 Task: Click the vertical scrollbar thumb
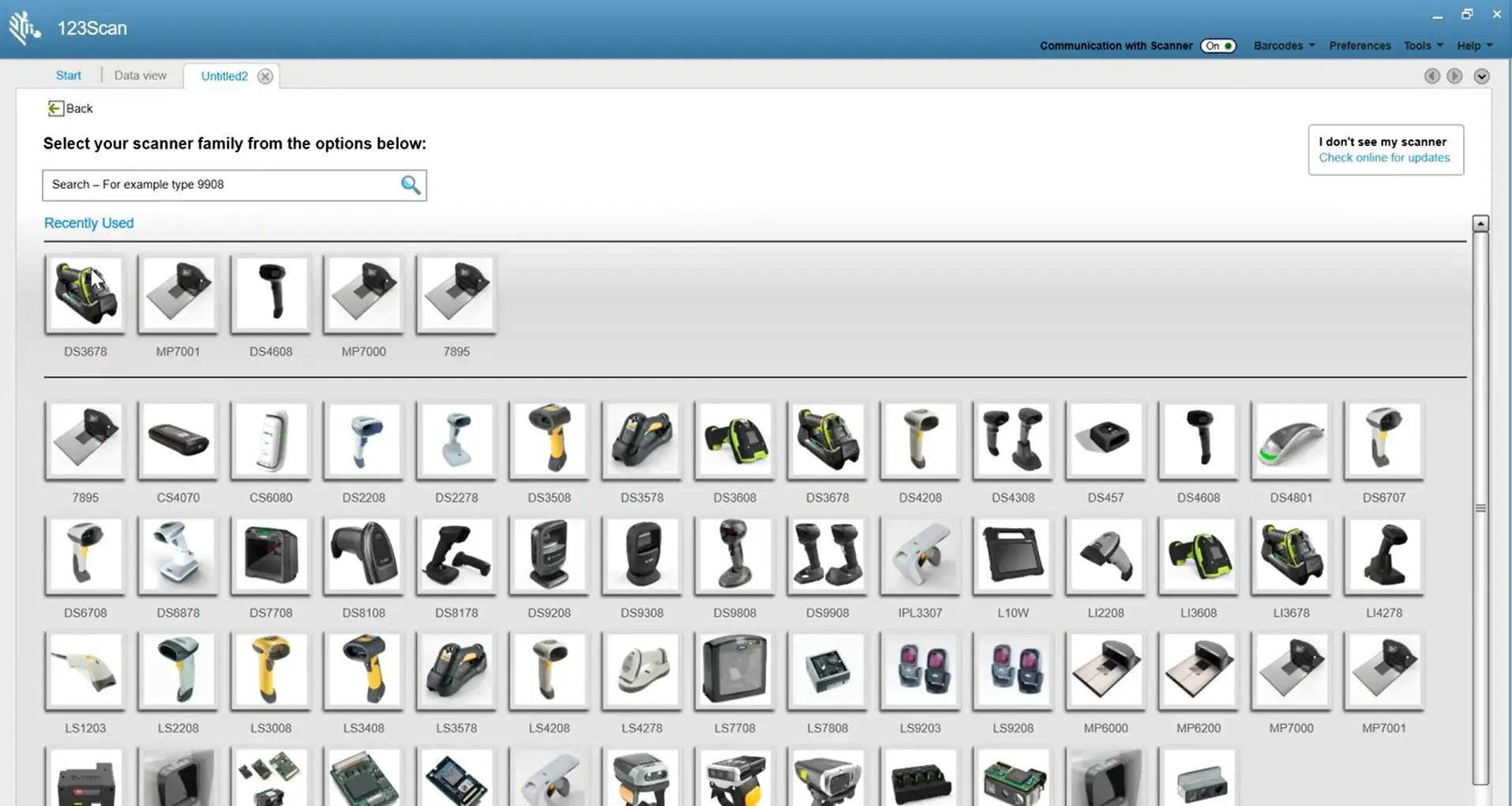[x=1480, y=508]
